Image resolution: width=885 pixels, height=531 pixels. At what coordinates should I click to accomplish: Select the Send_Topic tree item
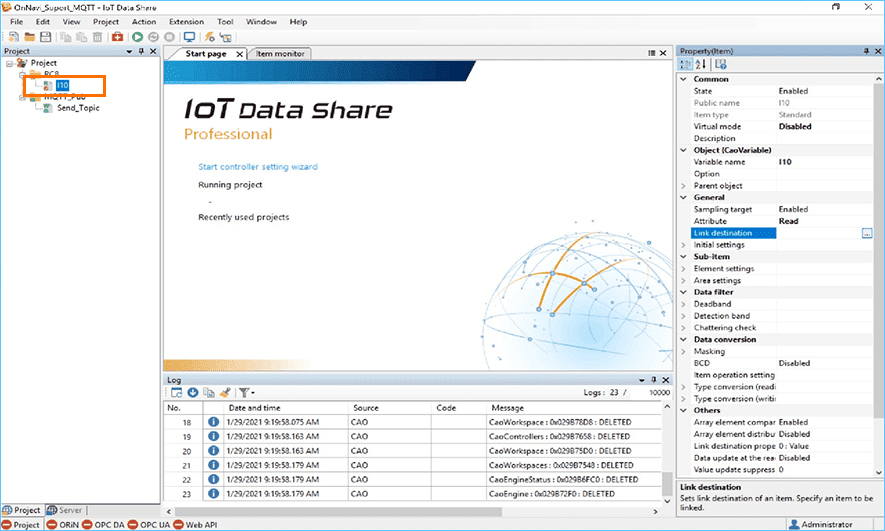coord(78,108)
